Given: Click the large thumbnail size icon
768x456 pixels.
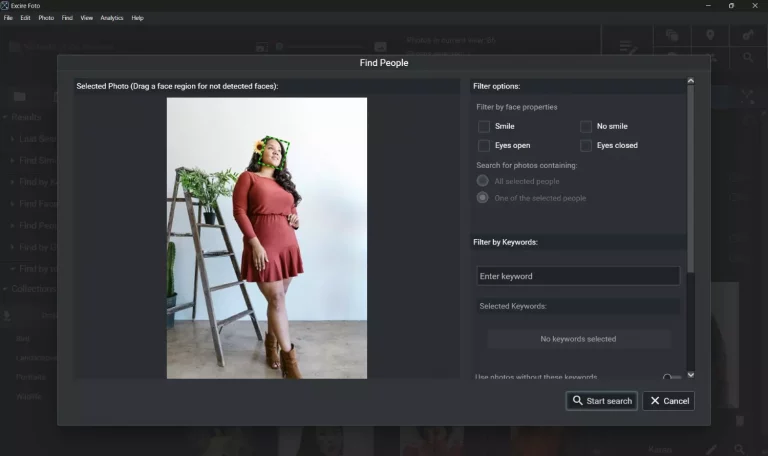Looking at the screenshot, I should tap(381, 47).
